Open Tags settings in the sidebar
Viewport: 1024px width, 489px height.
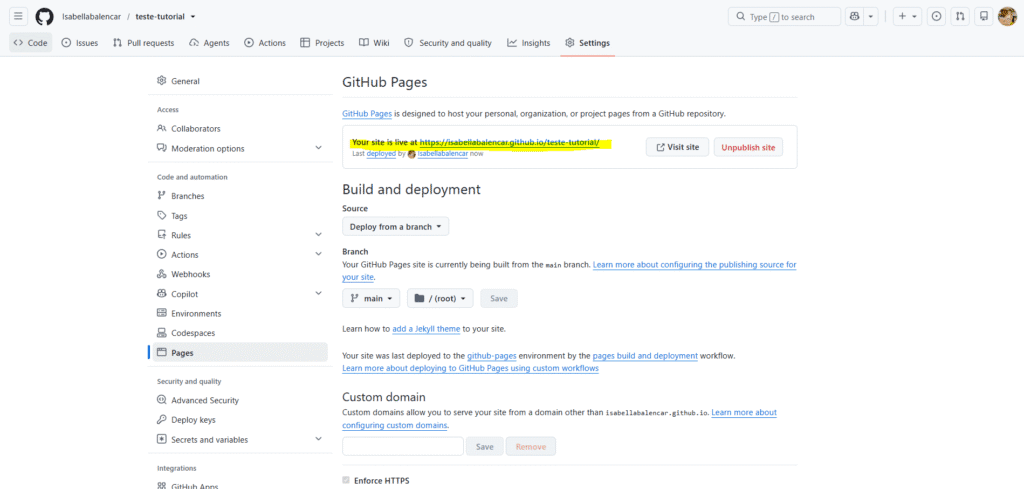click(238, 215)
